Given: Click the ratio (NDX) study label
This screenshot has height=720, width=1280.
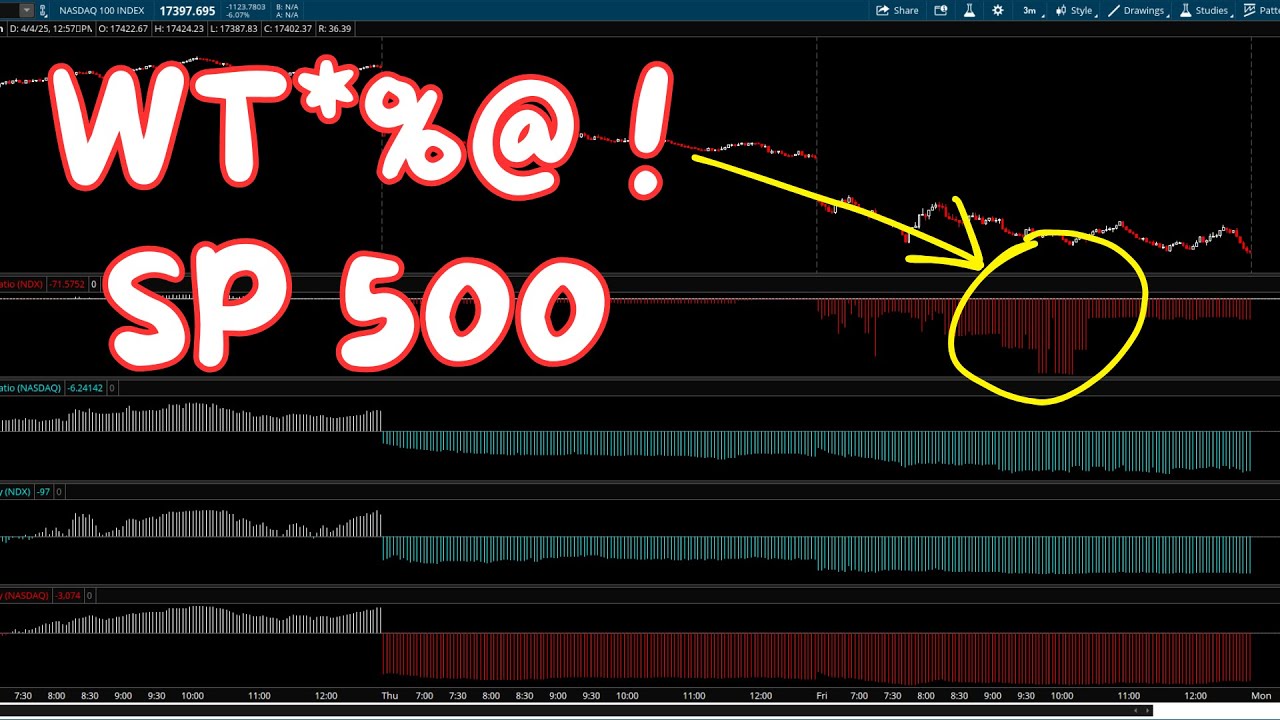Looking at the screenshot, I should pyautogui.click(x=23, y=284).
